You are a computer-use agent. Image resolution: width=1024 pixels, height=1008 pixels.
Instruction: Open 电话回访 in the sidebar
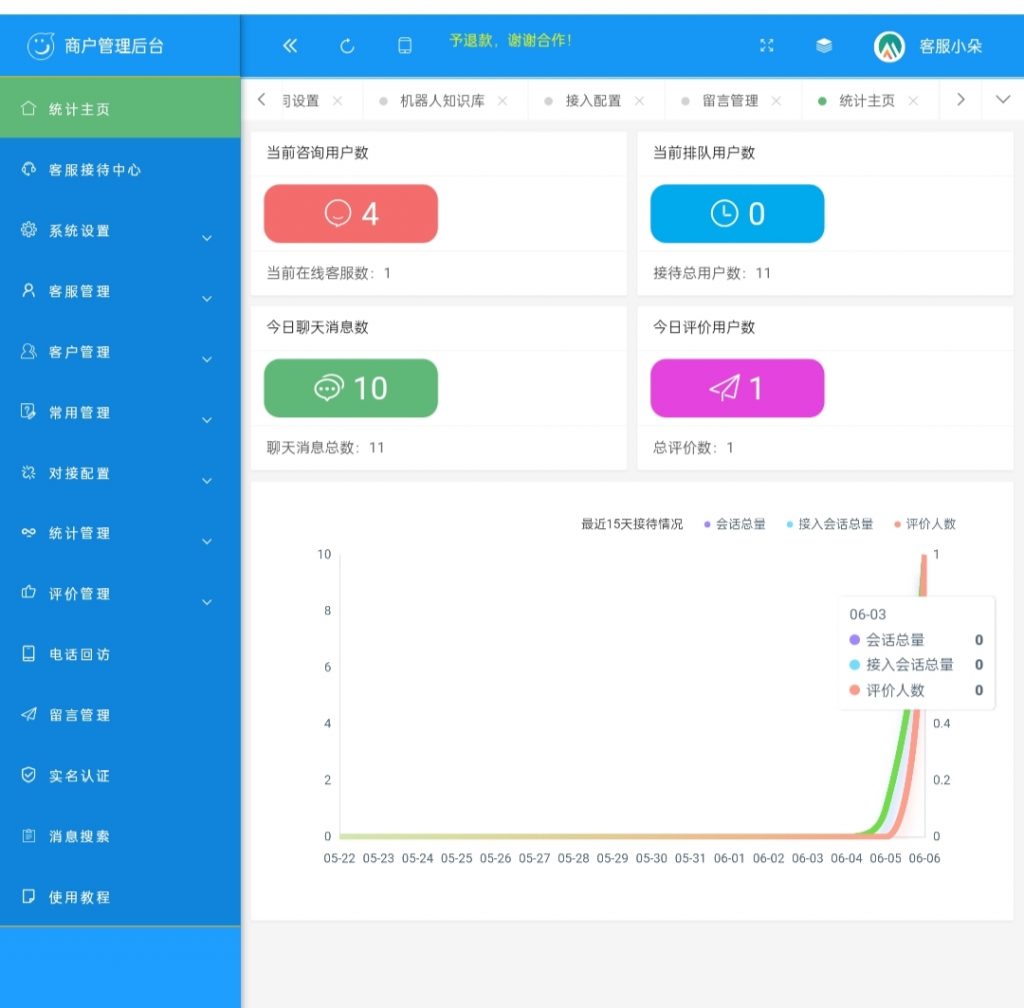click(x=80, y=655)
